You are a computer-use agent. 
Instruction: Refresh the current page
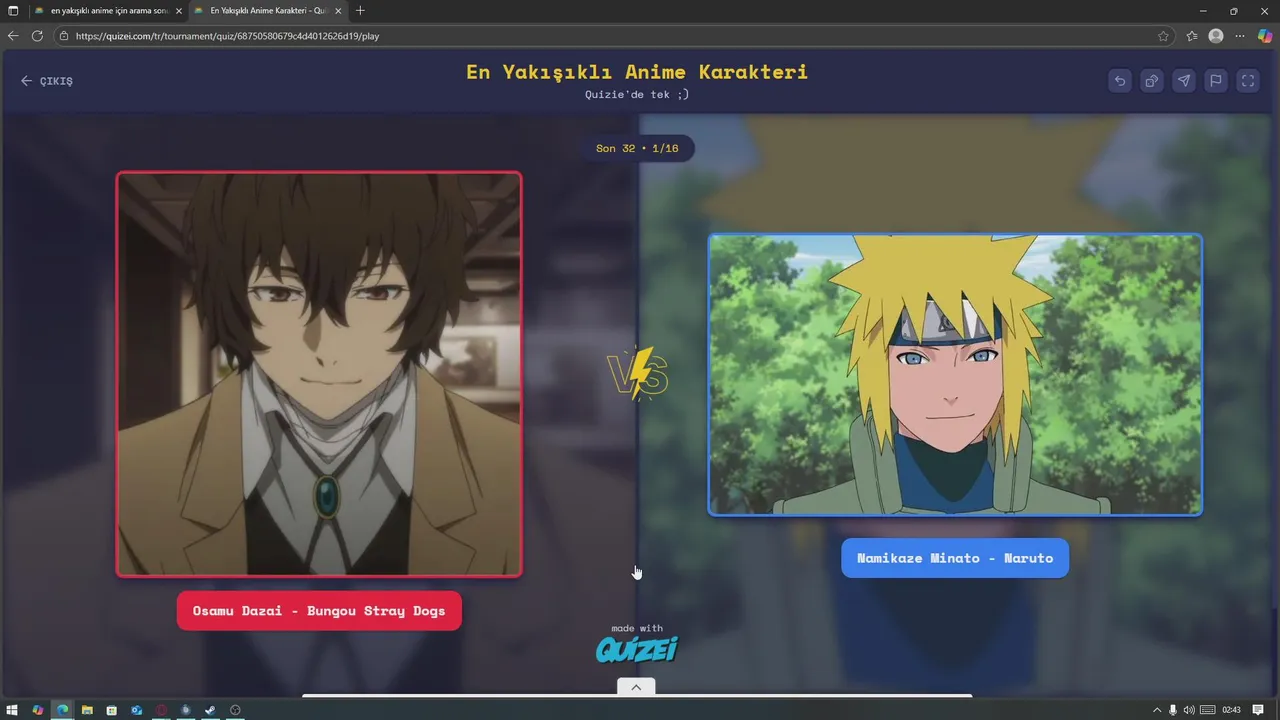pos(37,36)
